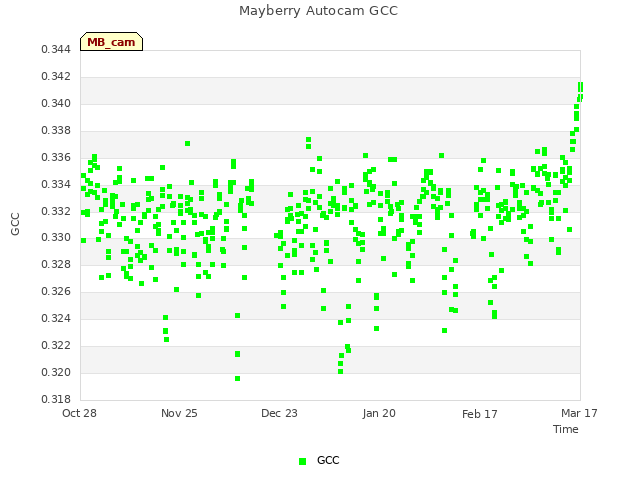Click the 0.322 y-axis value
This screenshot has width=640, height=480.
click(56, 345)
